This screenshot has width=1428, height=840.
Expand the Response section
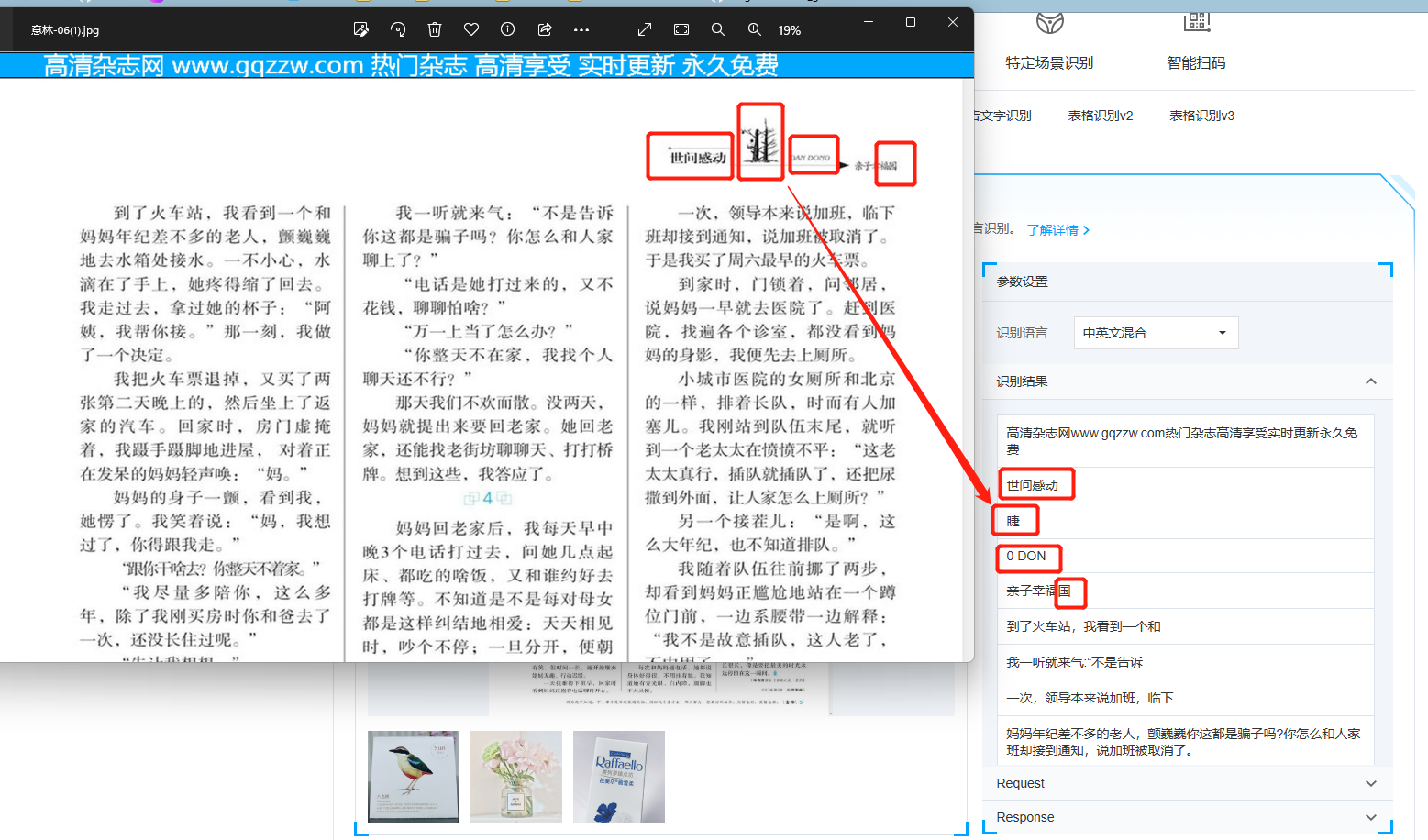point(1370,817)
